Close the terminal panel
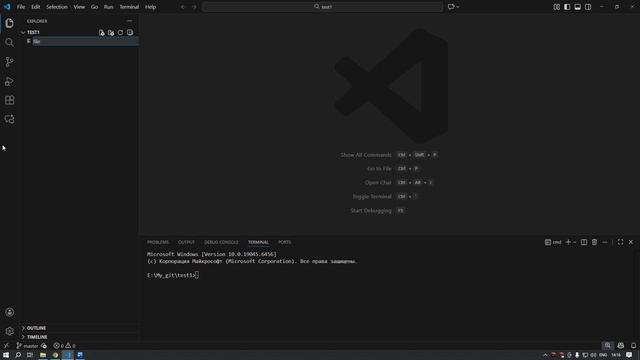 [631, 242]
